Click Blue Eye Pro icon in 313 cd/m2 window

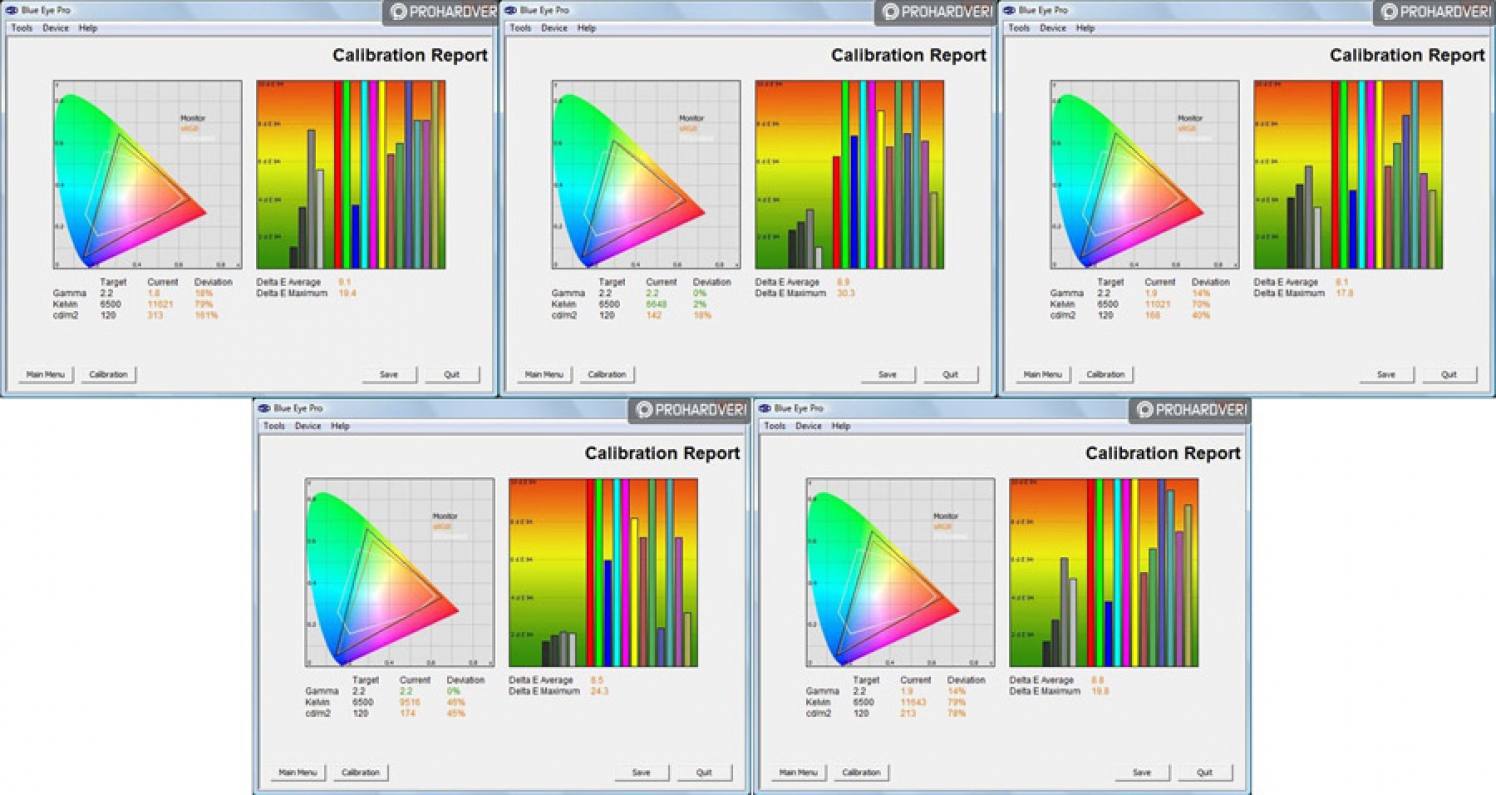tap(13, 10)
